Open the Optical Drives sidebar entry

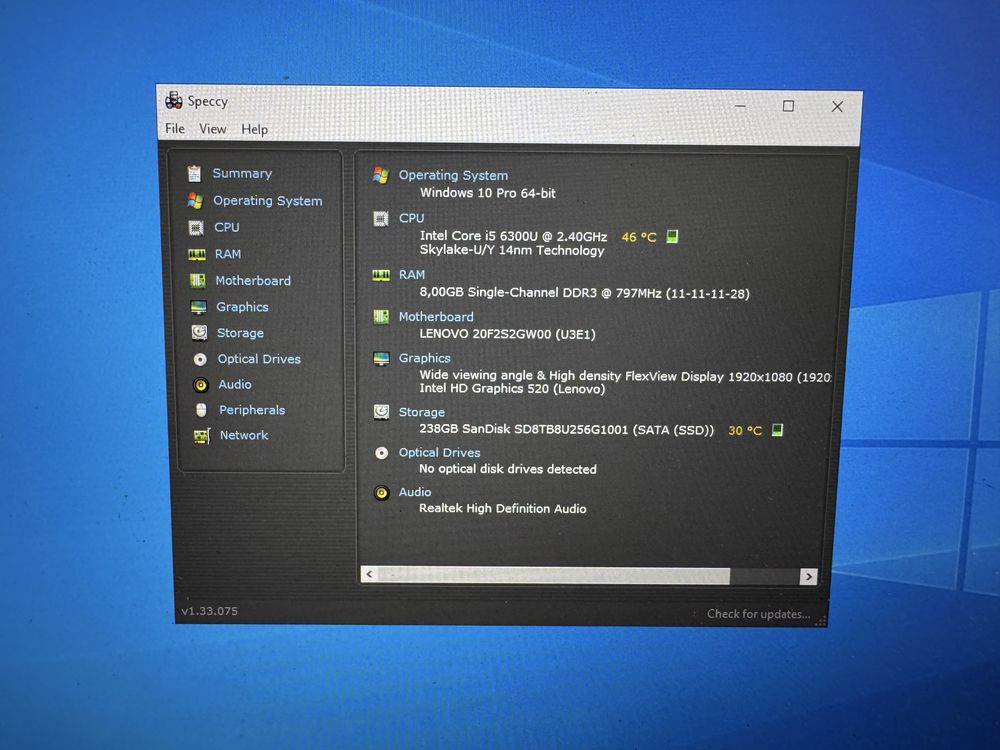click(259, 359)
